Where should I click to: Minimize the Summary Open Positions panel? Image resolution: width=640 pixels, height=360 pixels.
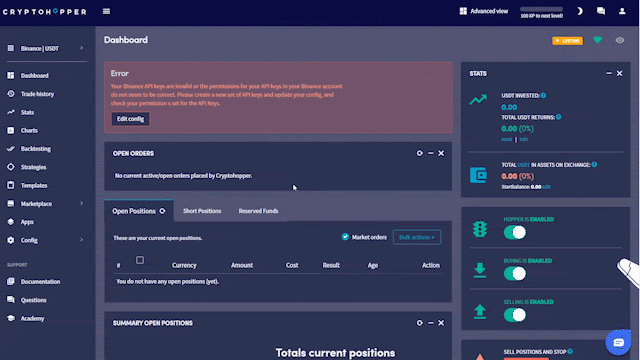[x=431, y=323]
